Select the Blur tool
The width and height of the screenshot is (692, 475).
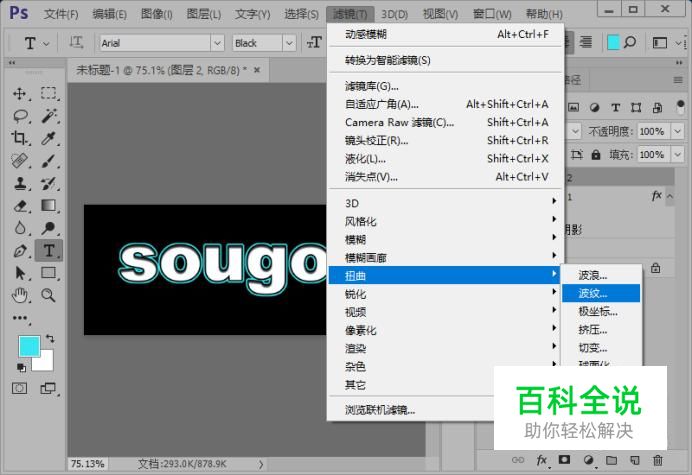click(x=20, y=227)
